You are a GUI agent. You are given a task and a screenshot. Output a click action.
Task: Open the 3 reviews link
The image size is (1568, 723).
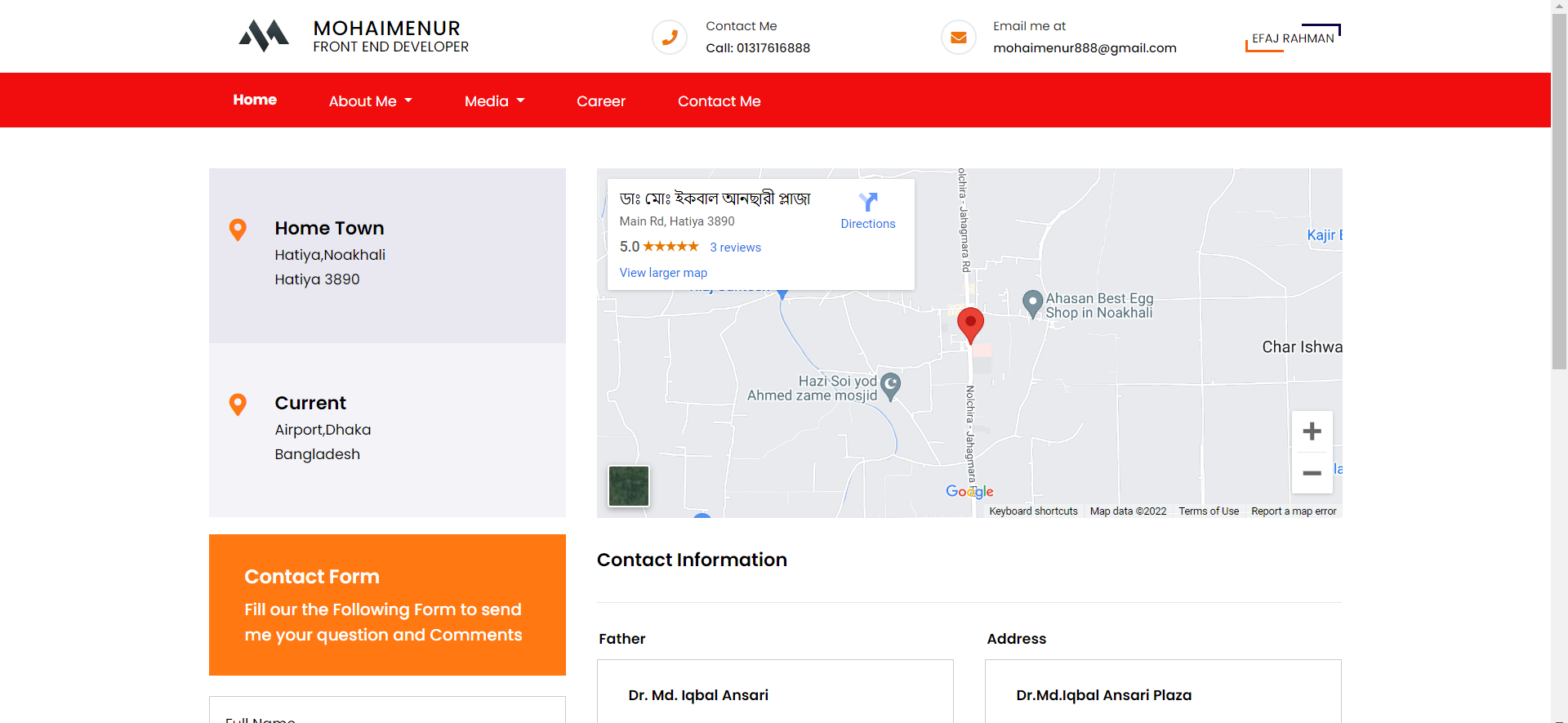click(x=735, y=248)
